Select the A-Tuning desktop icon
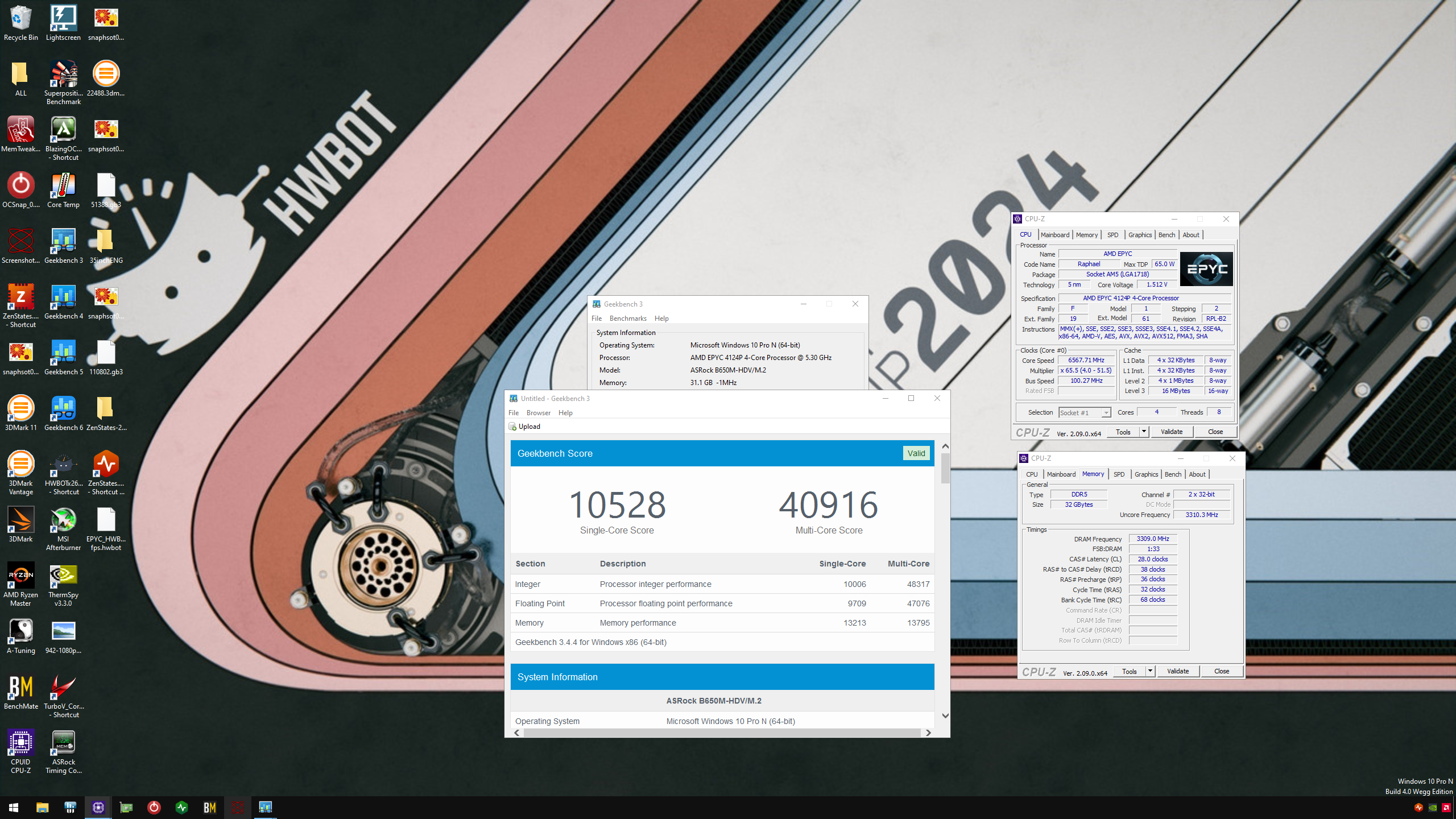Screen dimensions: 1456x819 click(20, 636)
